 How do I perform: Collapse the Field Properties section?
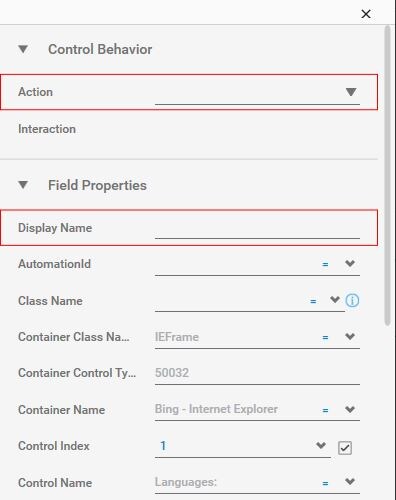click(x=23, y=185)
